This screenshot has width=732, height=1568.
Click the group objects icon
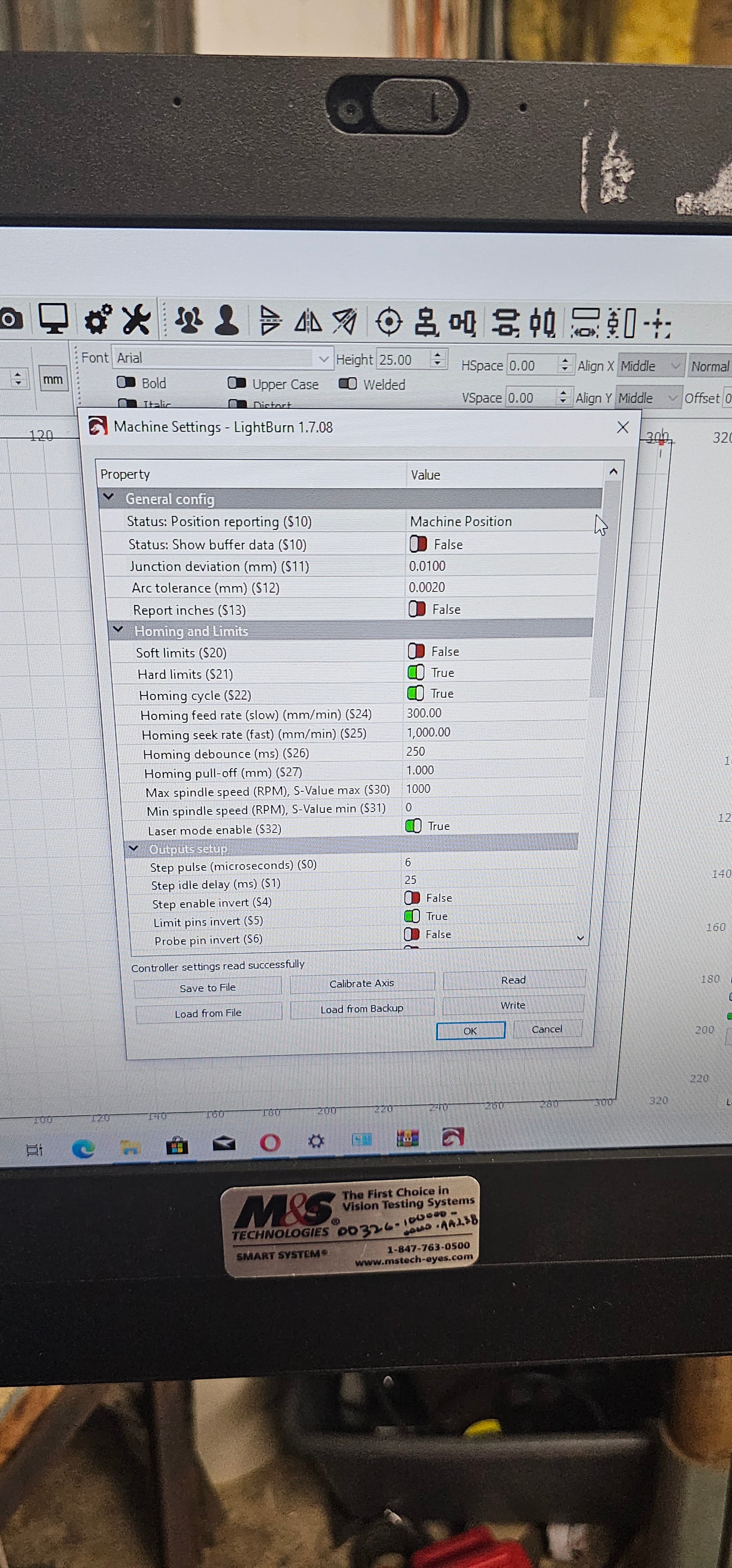point(189,320)
